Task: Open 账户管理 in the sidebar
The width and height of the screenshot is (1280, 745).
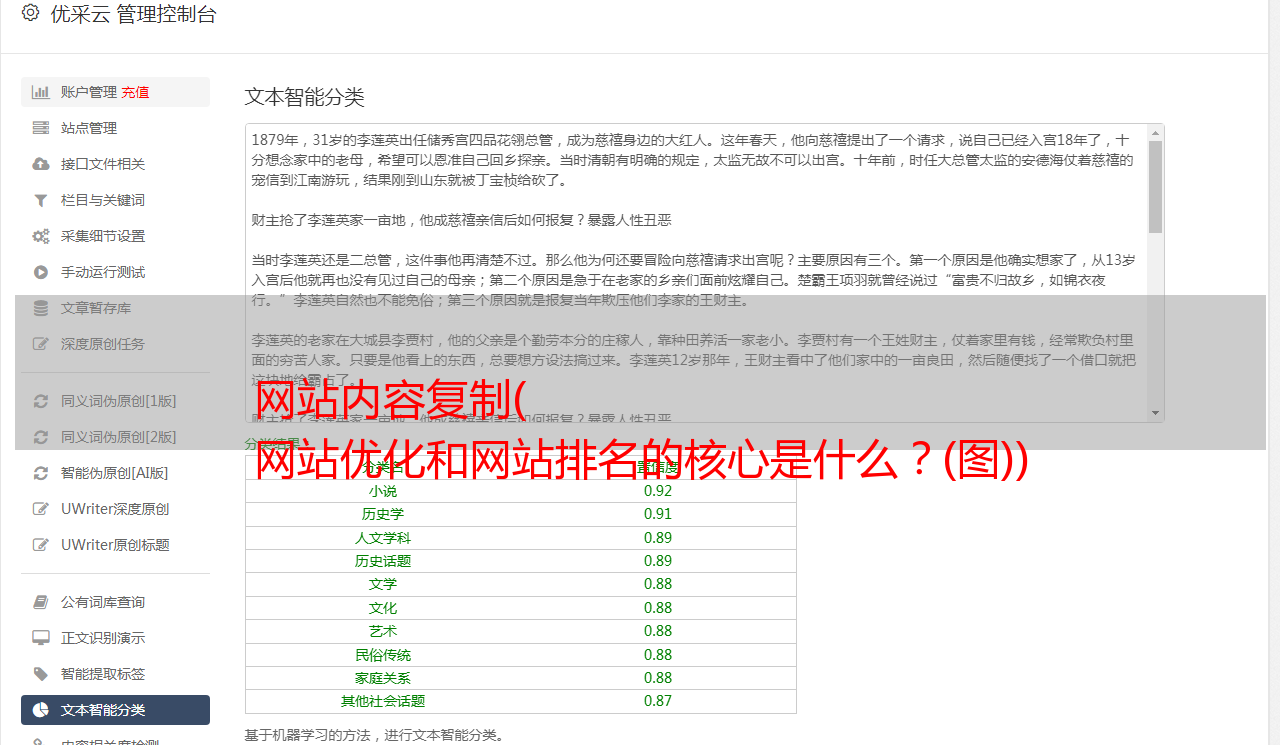Action: [115, 92]
